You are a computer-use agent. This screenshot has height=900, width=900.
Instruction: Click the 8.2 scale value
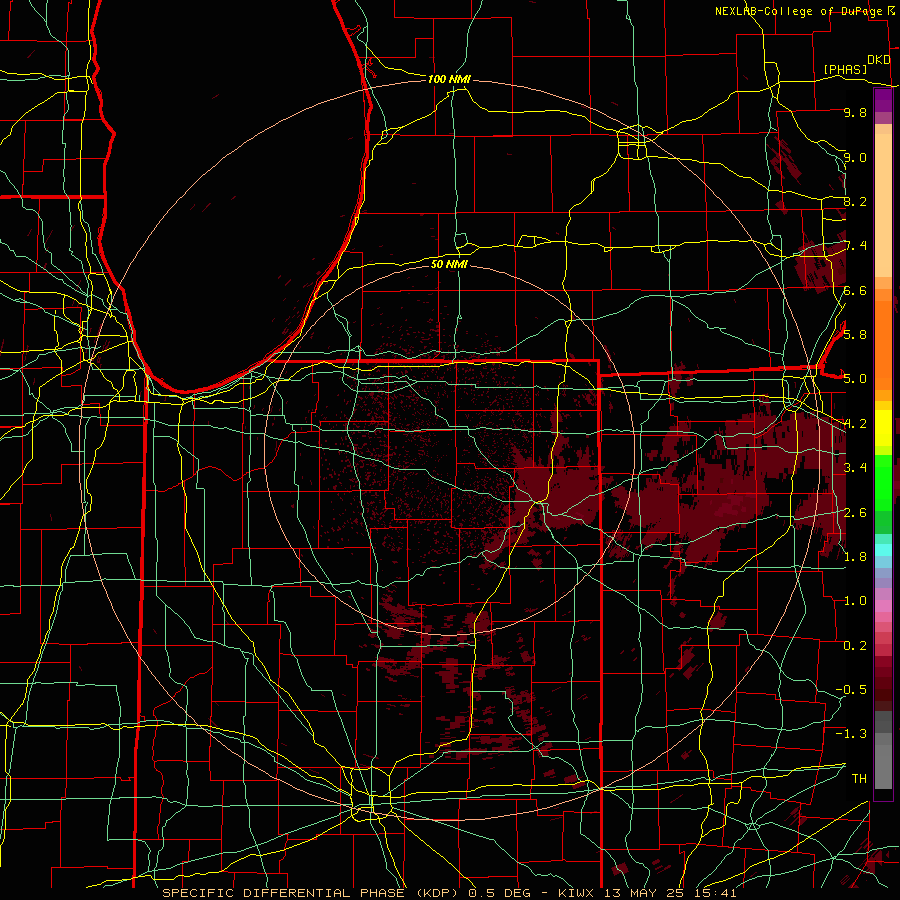(x=855, y=201)
